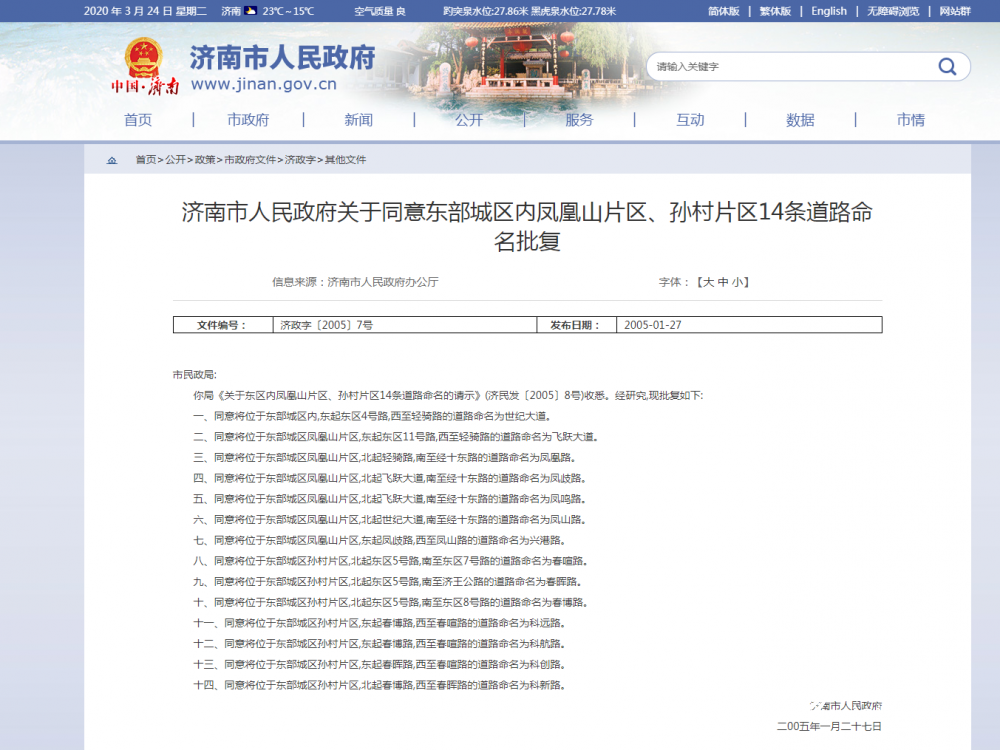Set font size to 大 (large)
This screenshot has width=1000, height=750.
(707, 282)
